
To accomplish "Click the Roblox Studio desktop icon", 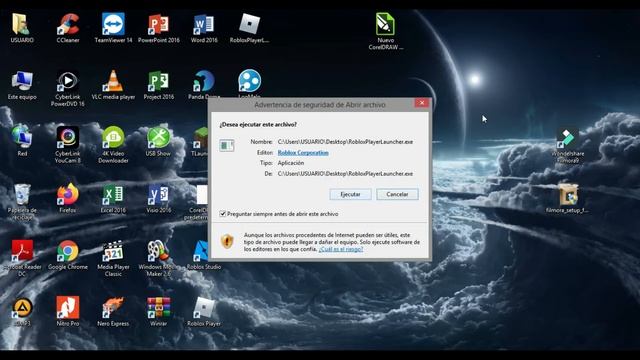I will tap(200, 251).
